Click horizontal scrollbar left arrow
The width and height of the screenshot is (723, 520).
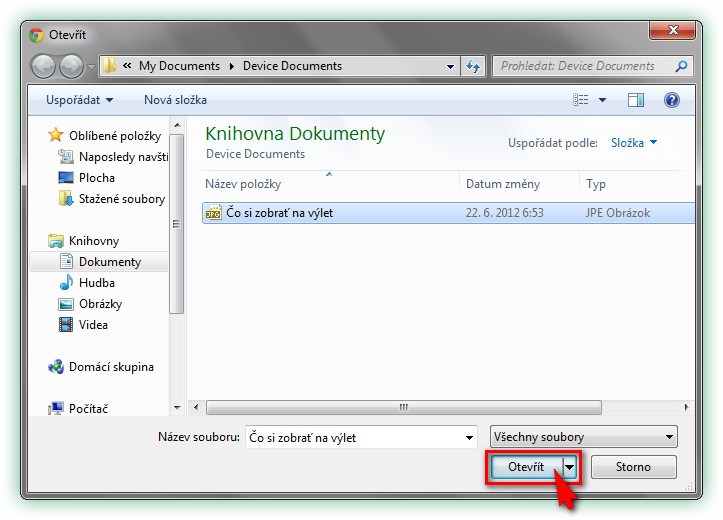(196, 408)
